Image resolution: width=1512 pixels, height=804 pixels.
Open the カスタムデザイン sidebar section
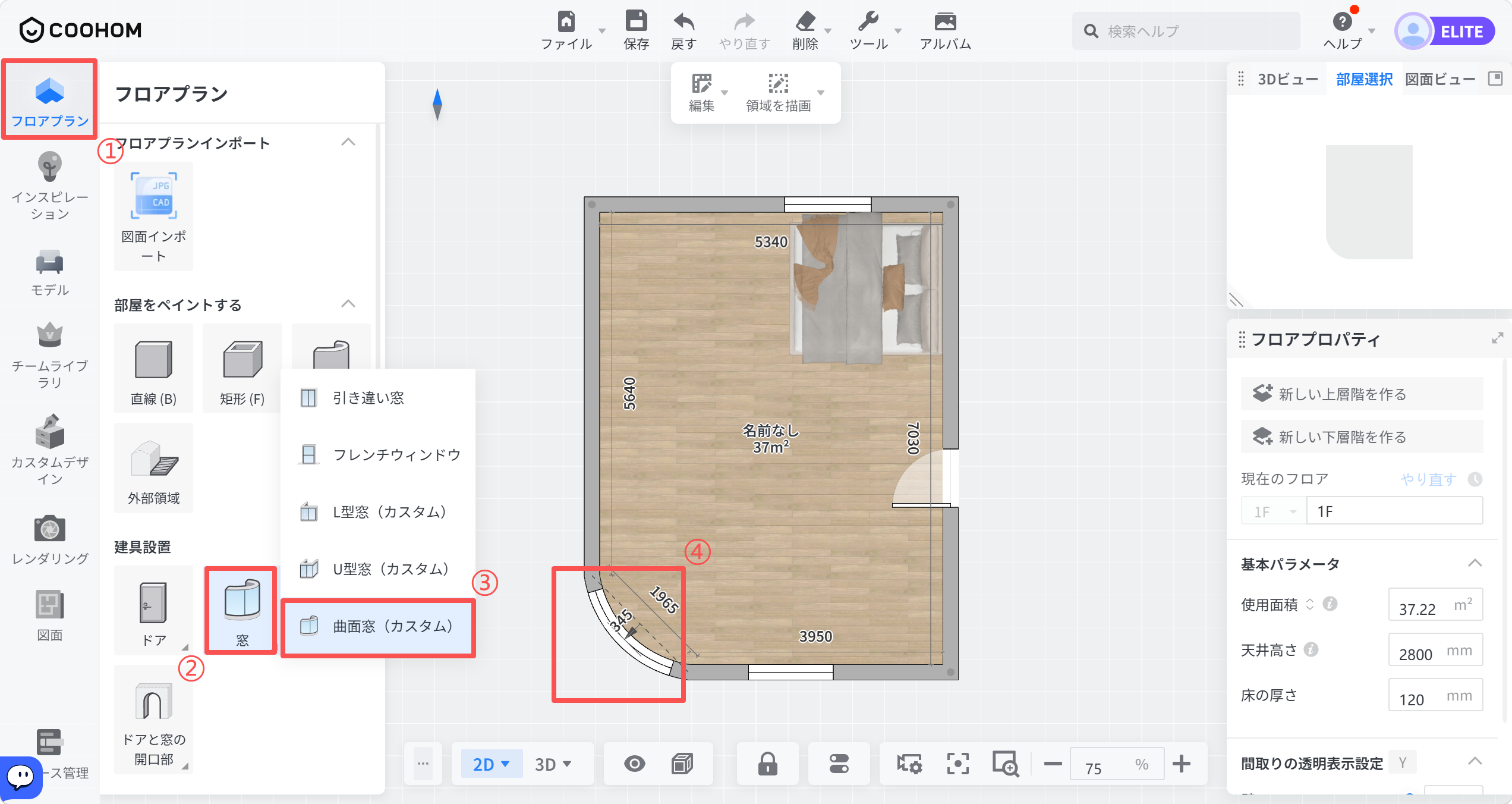49,450
